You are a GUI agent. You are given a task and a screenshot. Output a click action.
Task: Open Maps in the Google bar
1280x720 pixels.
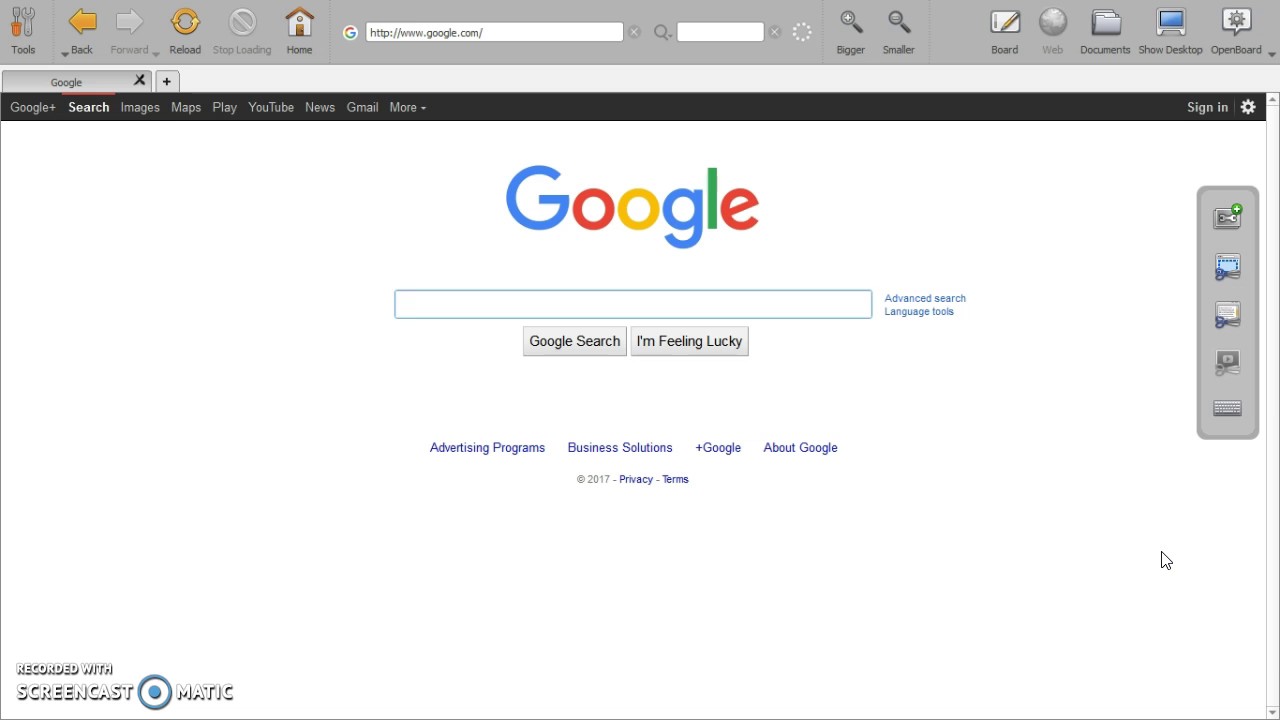click(186, 107)
